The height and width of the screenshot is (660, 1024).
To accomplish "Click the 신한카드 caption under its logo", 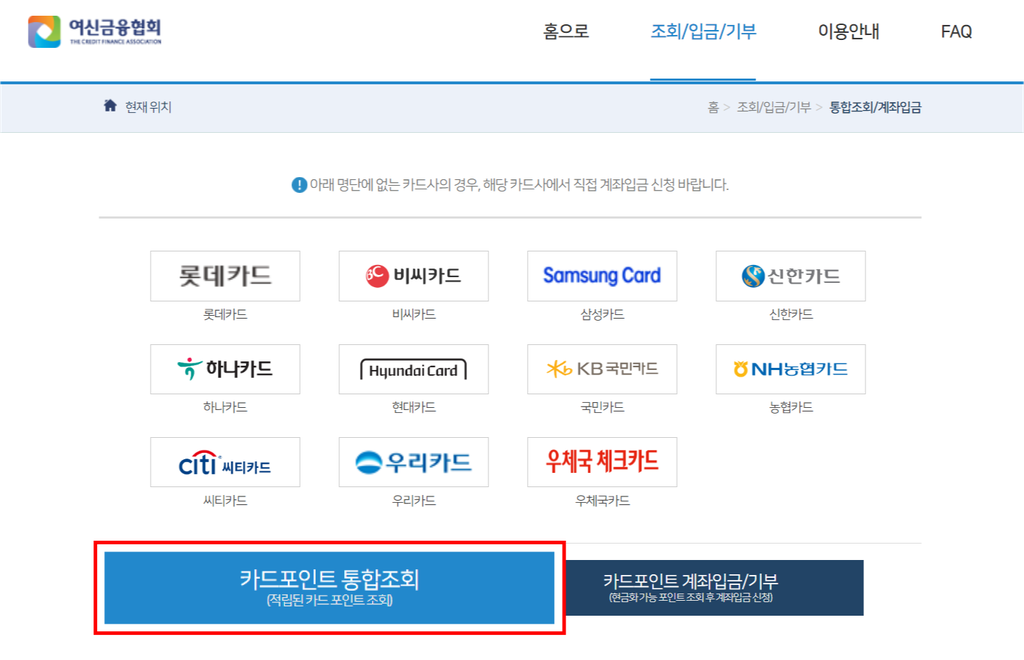I will coord(791,315).
